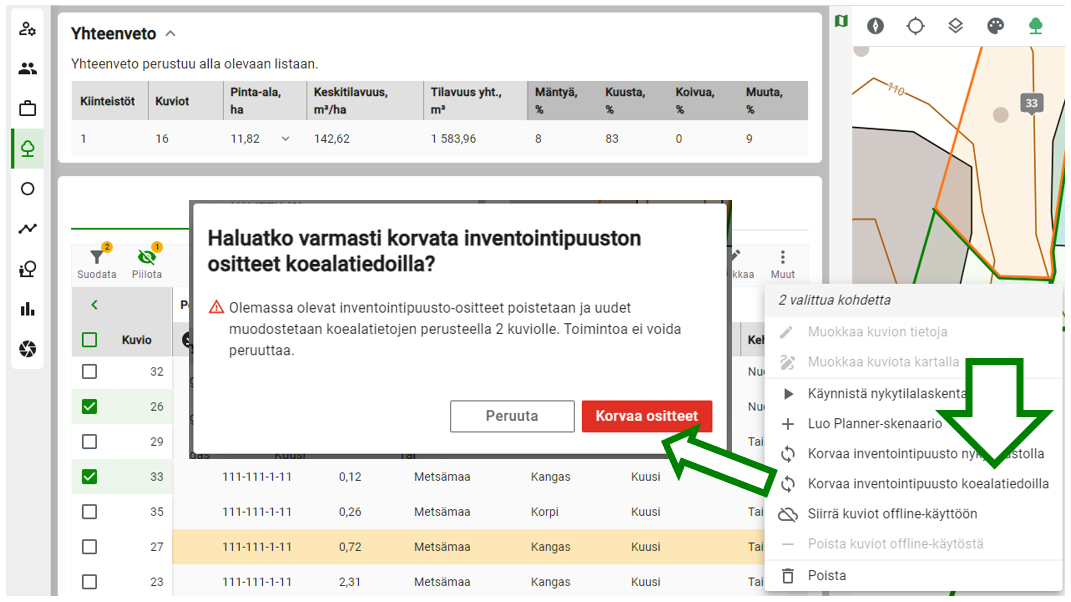Open the trend line sidebar icon
This screenshot has height=602, width=1071.
[27, 229]
